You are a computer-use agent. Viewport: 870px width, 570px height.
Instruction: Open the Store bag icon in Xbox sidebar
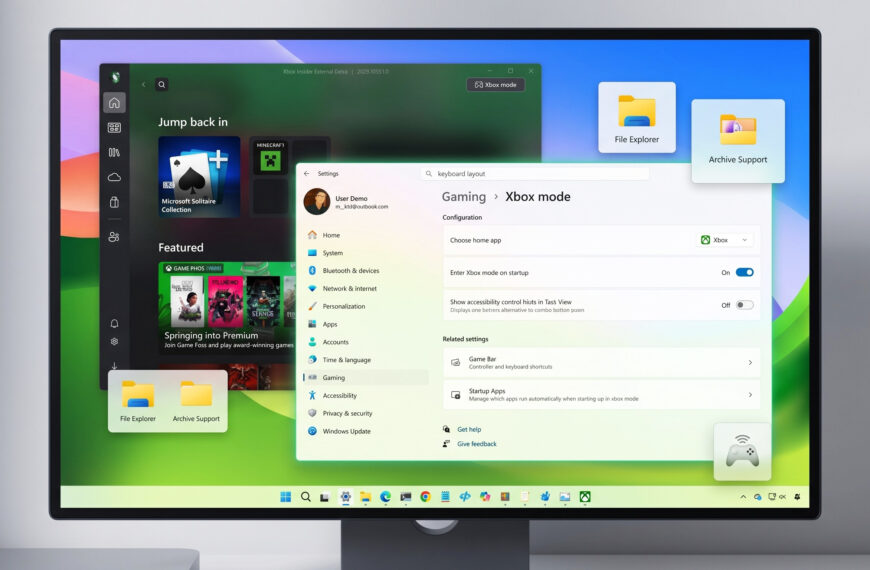(x=114, y=201)
